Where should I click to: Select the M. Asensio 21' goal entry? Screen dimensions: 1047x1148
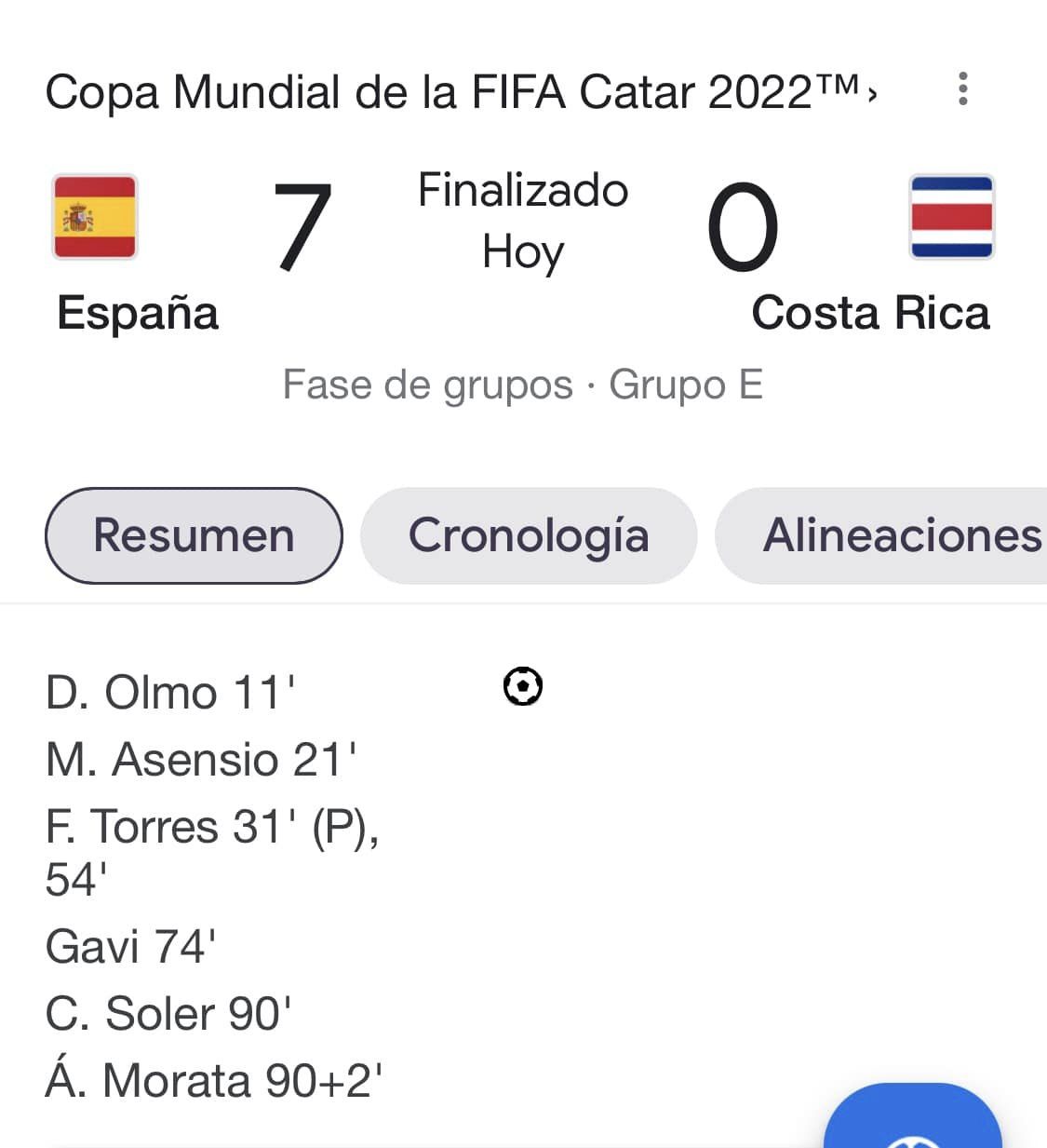pos(200,760)
